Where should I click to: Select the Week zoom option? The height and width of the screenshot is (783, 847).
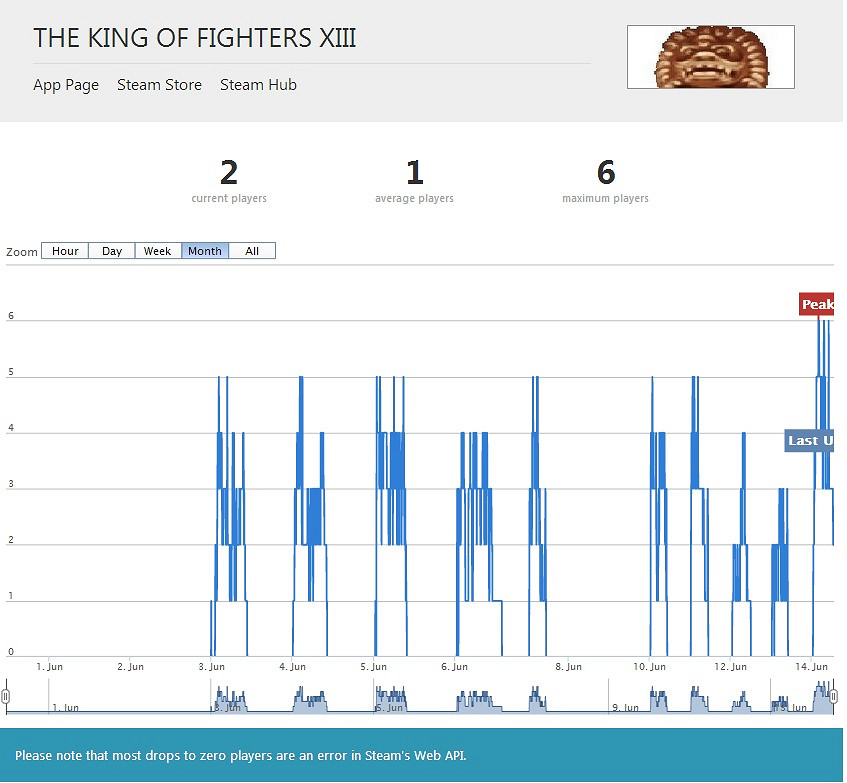(157, 251)
